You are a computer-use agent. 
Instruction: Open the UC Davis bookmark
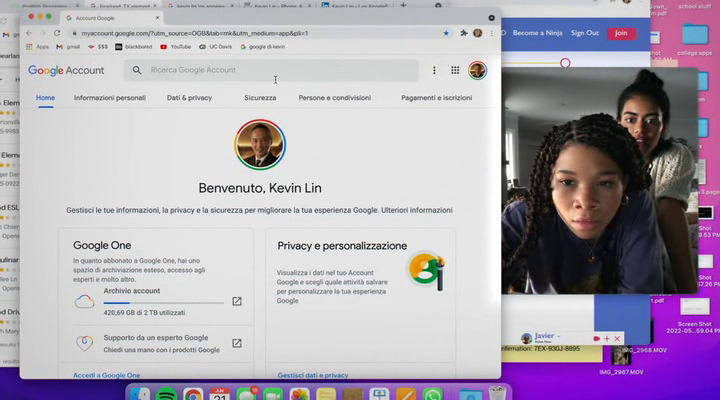(x=215, y=47)
